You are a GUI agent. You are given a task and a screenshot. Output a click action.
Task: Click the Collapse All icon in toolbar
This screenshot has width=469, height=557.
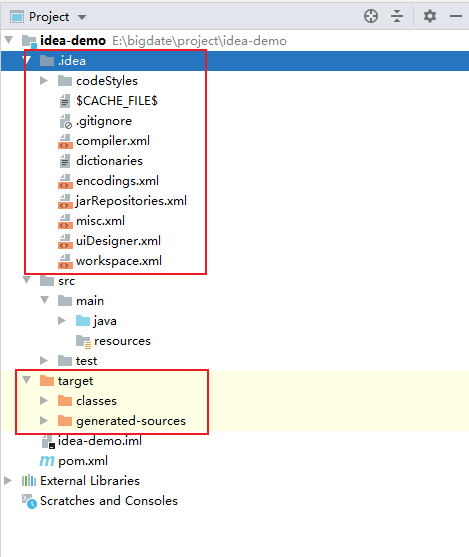(397, 16)
